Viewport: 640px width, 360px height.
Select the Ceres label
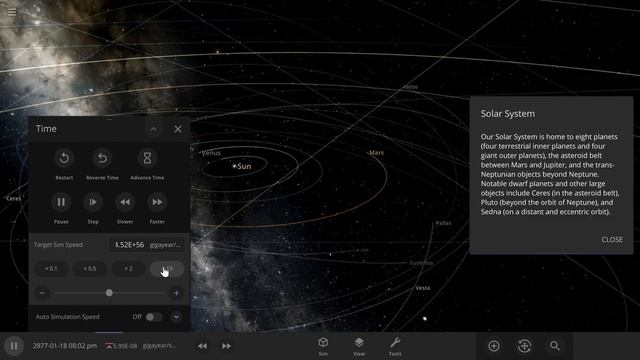point(13,198)
